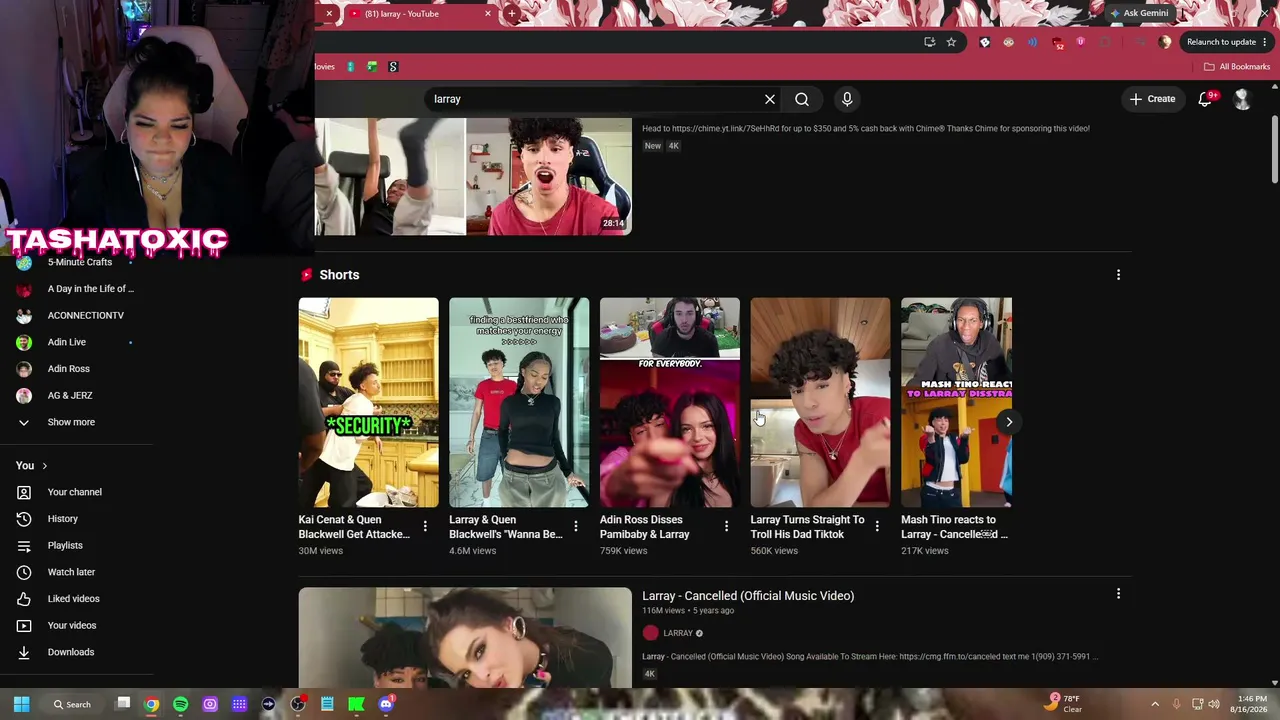This screenshot has width=1280, height=720.
Task: Click Ask Gemini button
Action: coord(1139,13)
